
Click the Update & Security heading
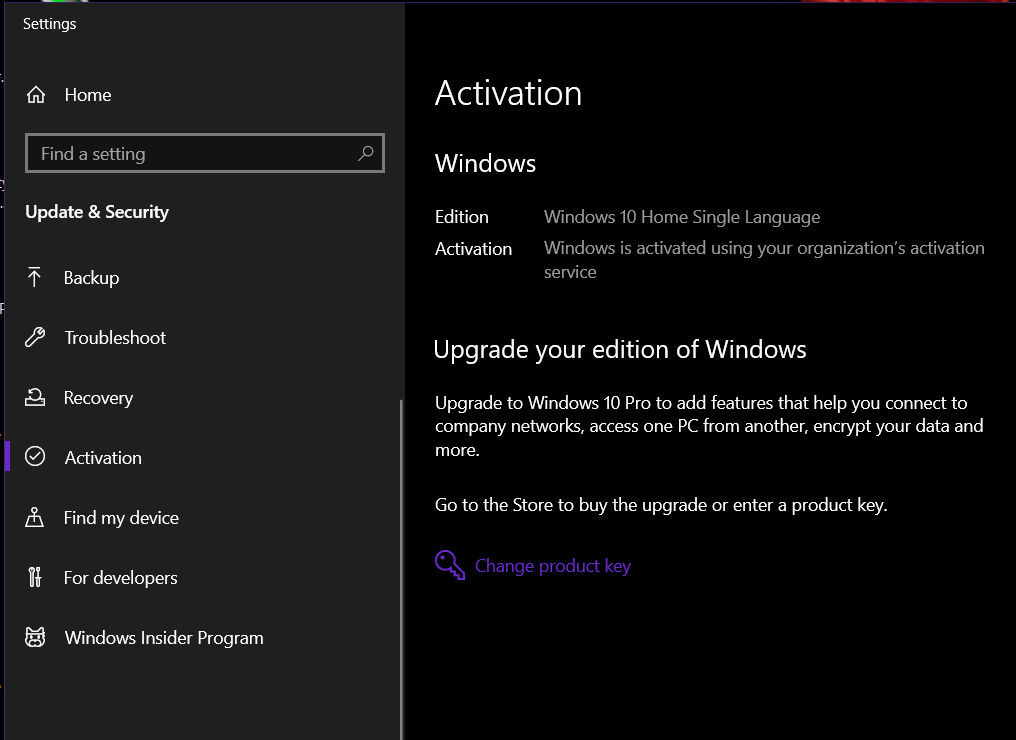pos(97,212)
